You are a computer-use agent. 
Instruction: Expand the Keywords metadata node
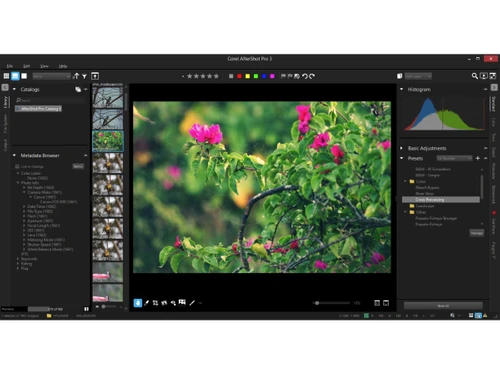click(x=18, y=259)
